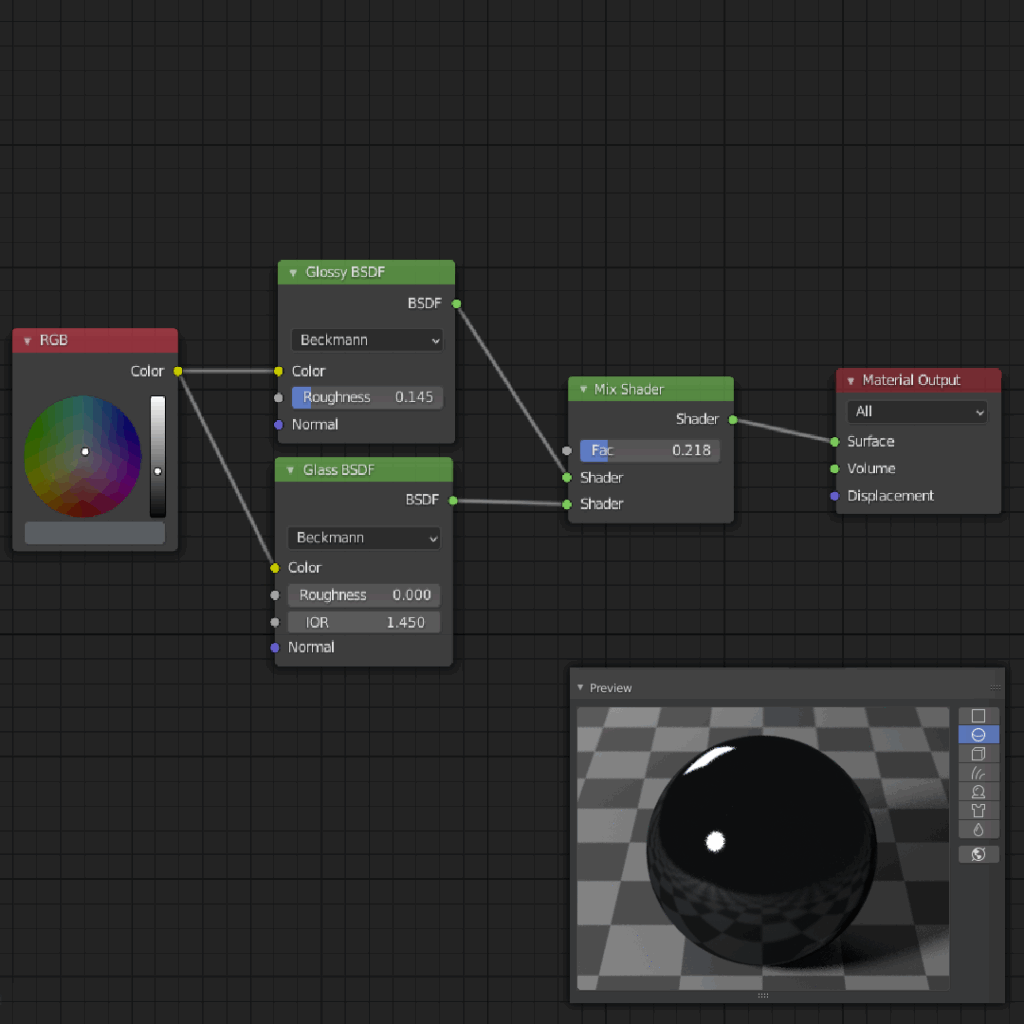Image resolution: width=1024 pixels, height=1024 pixels.
Task: Select the sphere preview shape
Action: pos(978,734)
